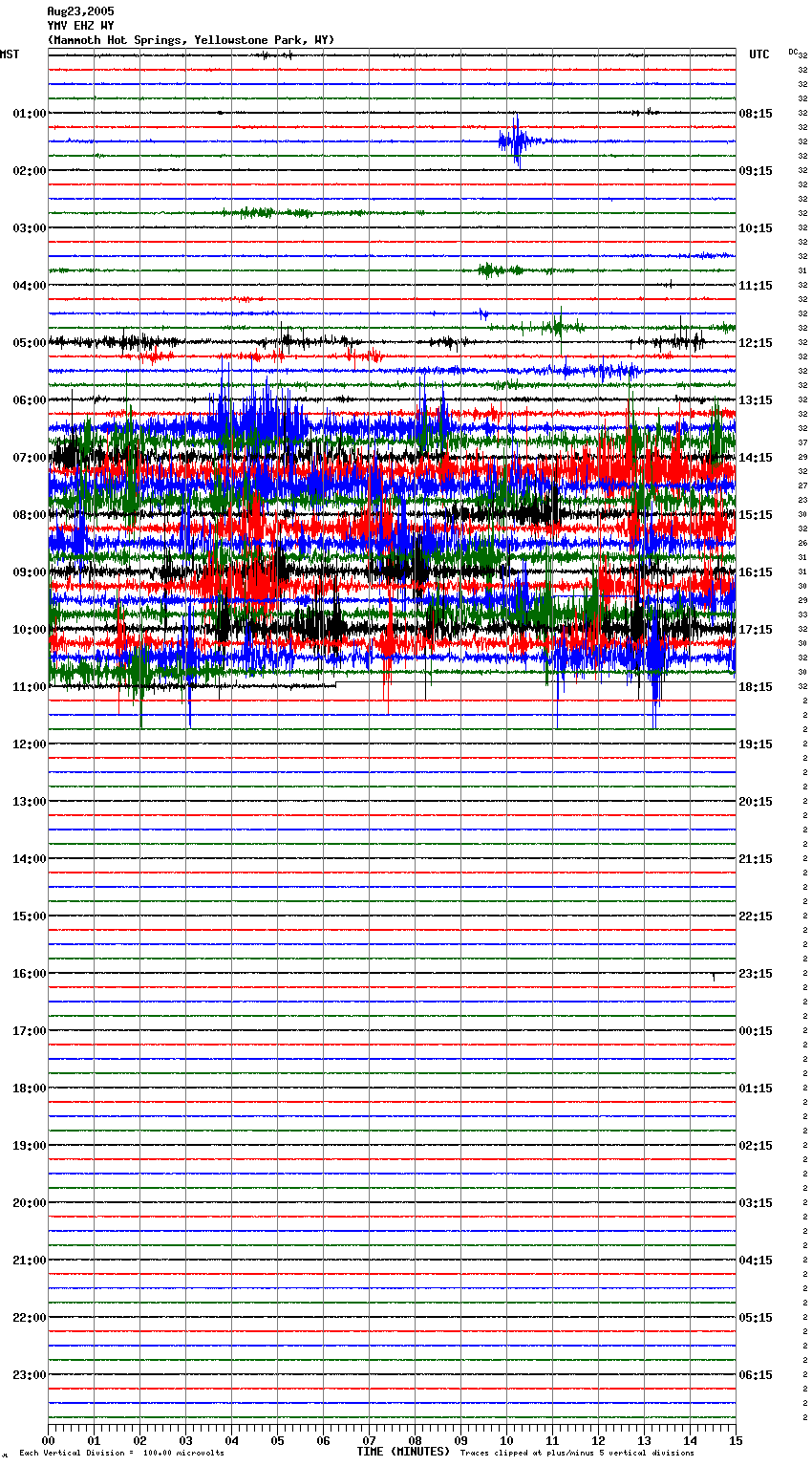Viewport: 812px width, 1466px height.
Task: Click the 04:15 UTC time label
Action: [756, 1261]
